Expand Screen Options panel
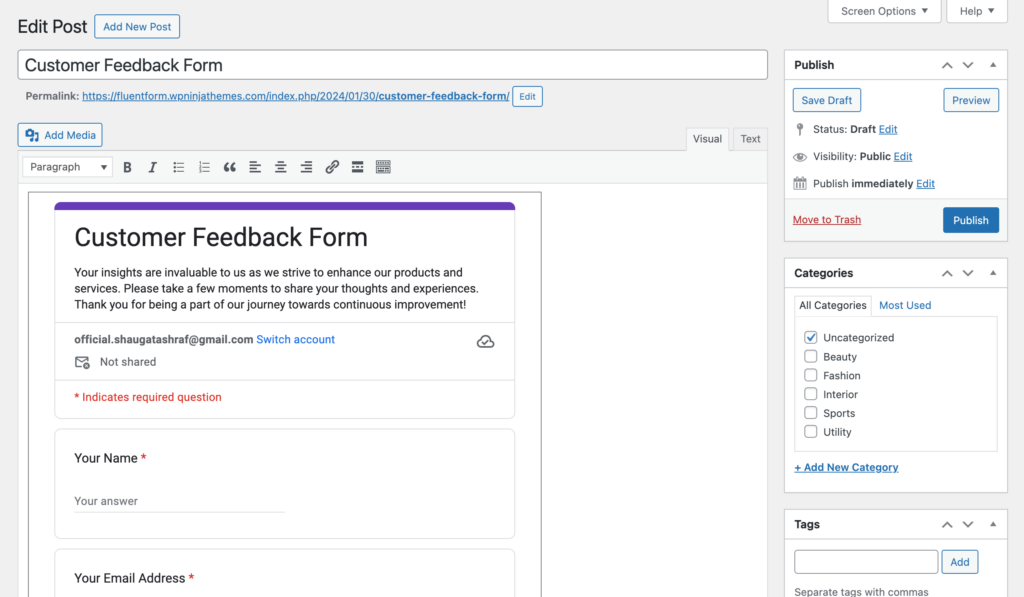Viewport: 1024px width, 597px height. [x=884, y=11]
